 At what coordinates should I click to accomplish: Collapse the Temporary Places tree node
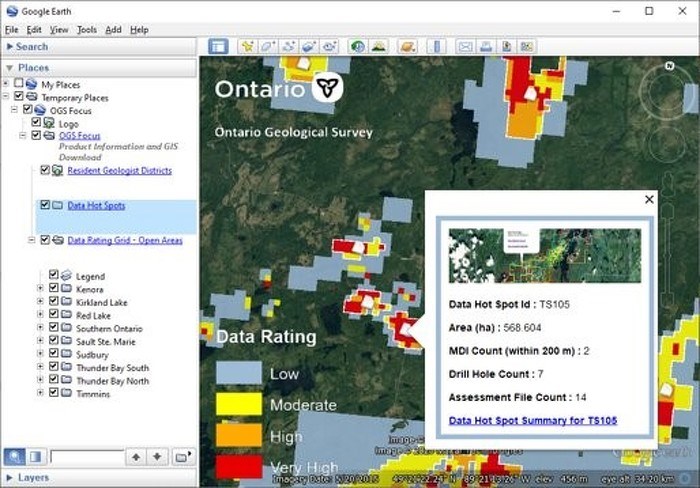pyautogui.click(x=6, y=96)
